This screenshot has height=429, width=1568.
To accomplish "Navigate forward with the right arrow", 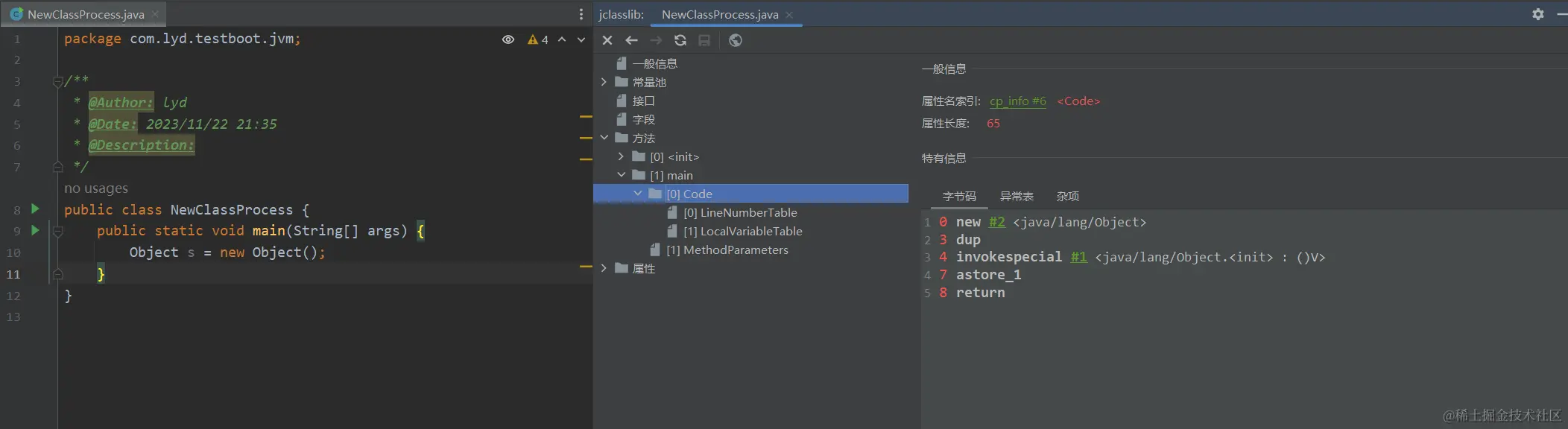I will tap(656, 40).
